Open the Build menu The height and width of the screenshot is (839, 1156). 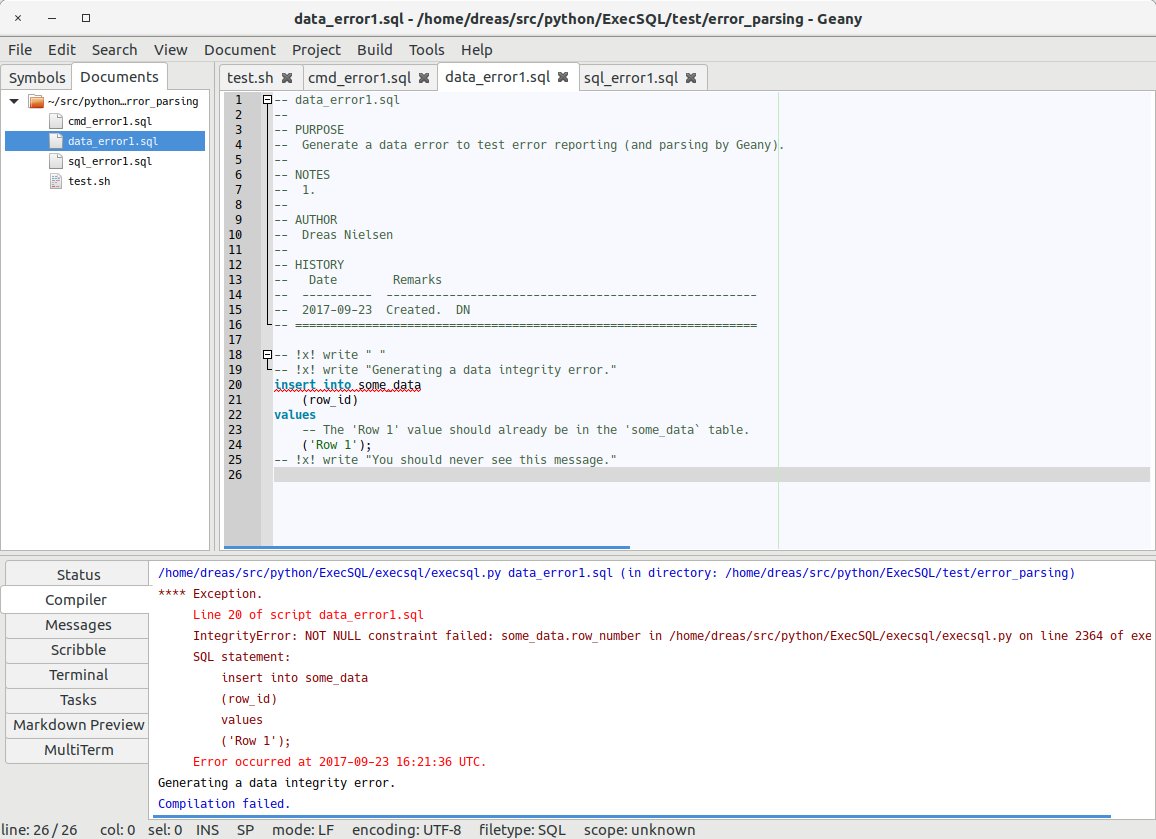click(x=375, y=49)
